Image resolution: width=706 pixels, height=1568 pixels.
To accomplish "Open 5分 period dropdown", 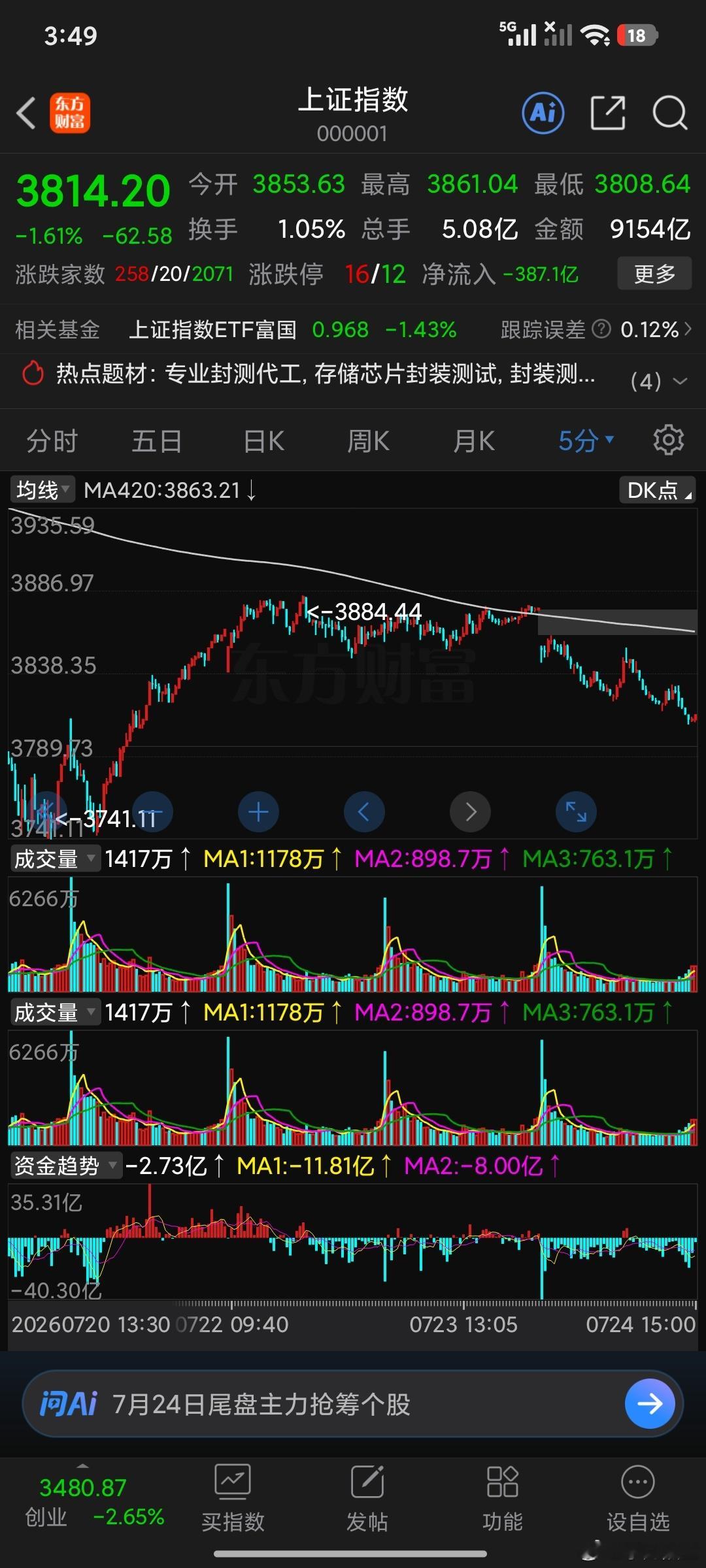I will tap(586, 440).
